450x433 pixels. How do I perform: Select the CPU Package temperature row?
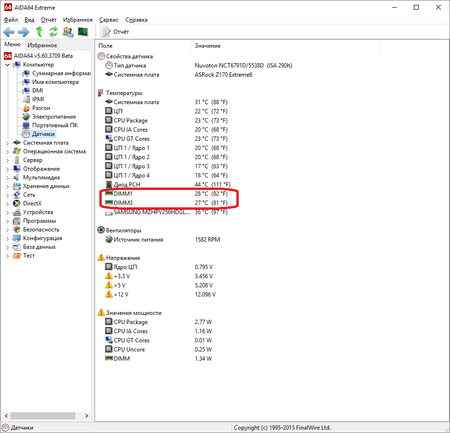pyautogui.click(x=166, y=120)
